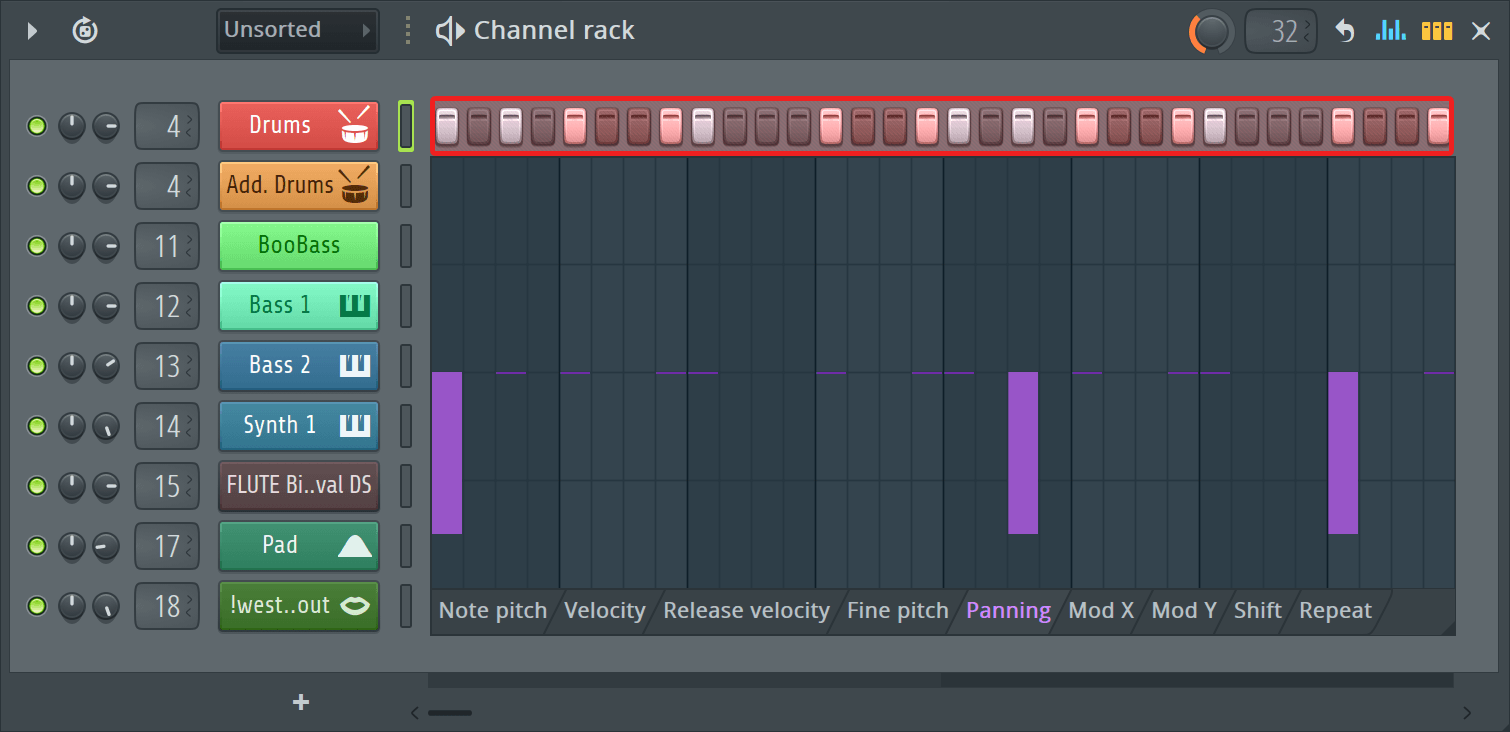Image resolution: width=1510 pixels, height=732 pixels.
Task: Click the first step button in Drums sequencer
Action: 447,126
